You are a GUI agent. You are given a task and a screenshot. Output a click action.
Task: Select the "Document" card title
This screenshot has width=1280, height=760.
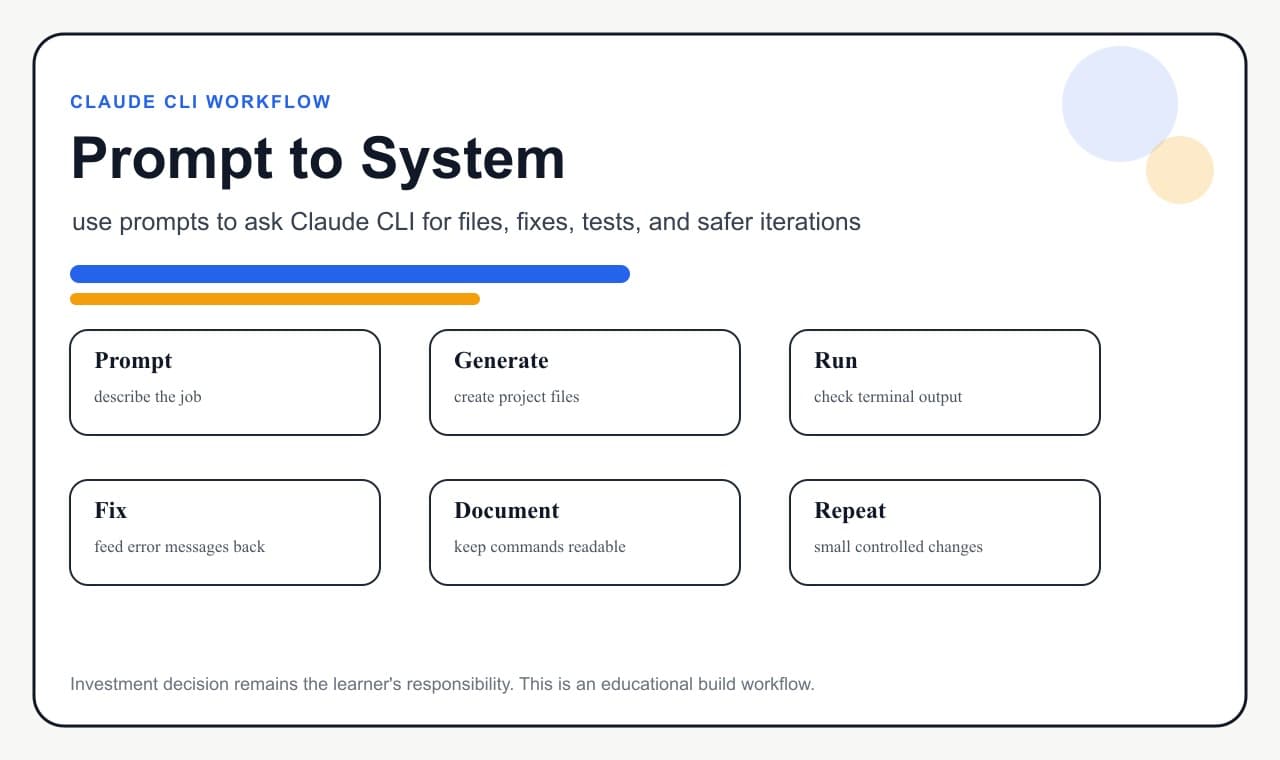coord(506,511)
